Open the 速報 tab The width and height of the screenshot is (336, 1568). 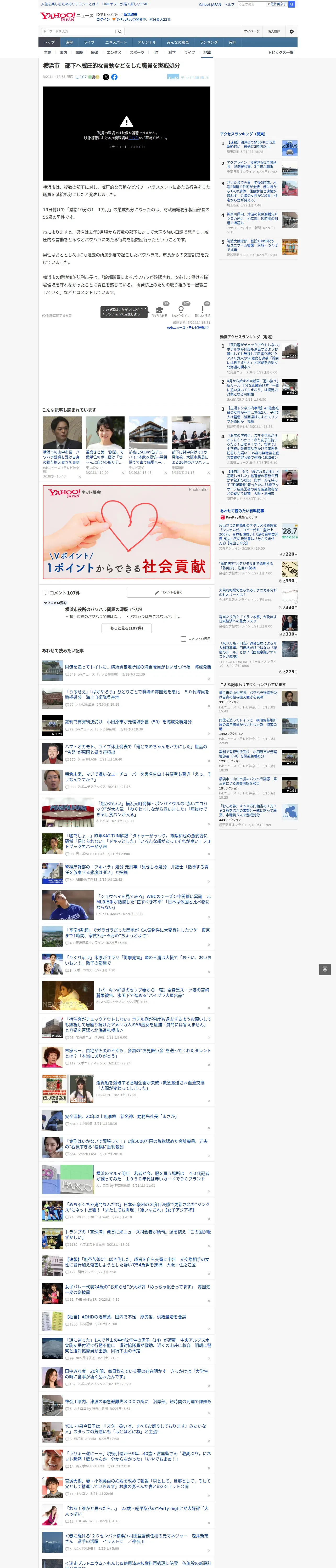pyautogui.click(x=69, y=43)
